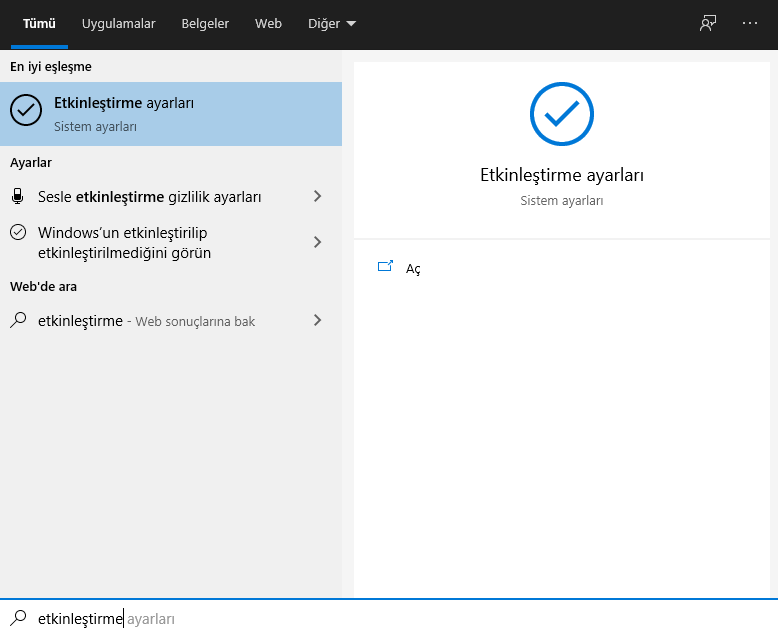This screenshot has width=778, height=634.
Task: Select the Tümü tab
Action: 39,23
